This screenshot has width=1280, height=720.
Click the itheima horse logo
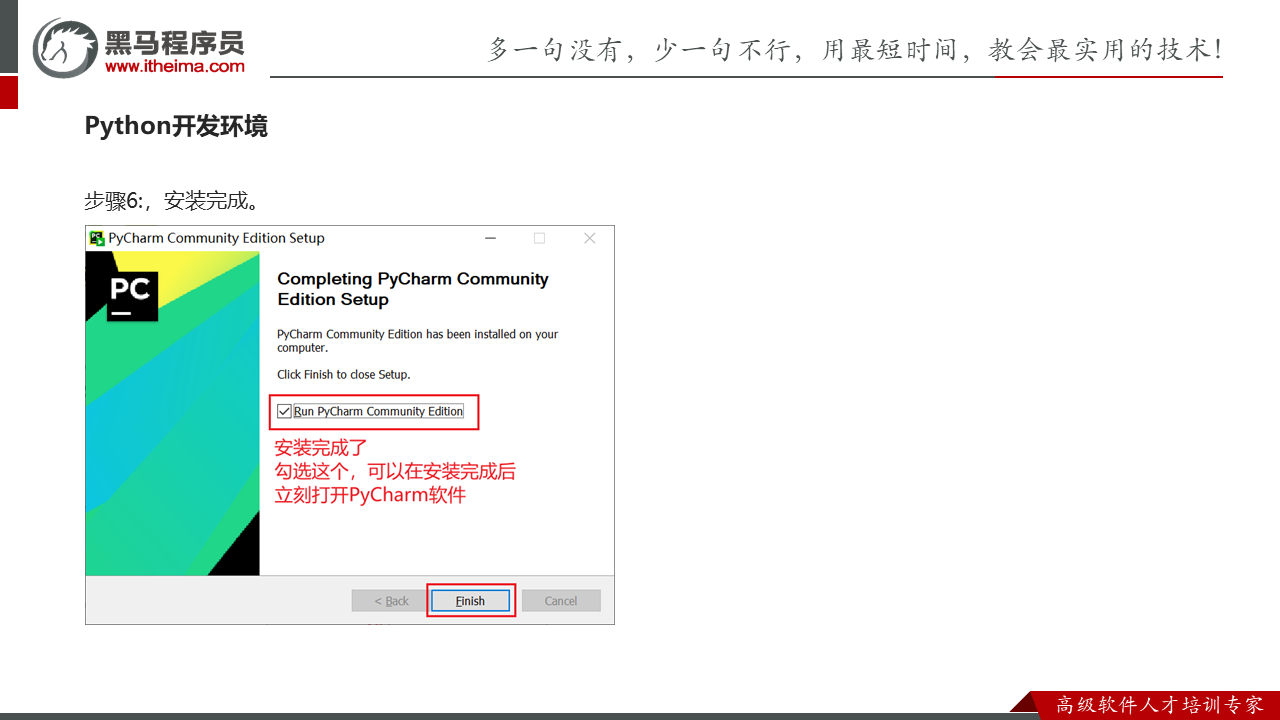[x=64, y=47]
